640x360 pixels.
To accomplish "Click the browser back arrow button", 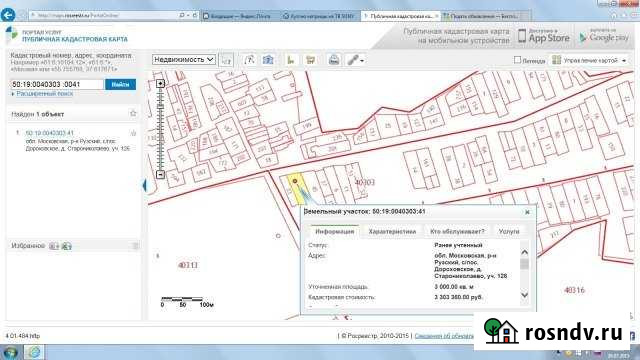I will point(8,15).
